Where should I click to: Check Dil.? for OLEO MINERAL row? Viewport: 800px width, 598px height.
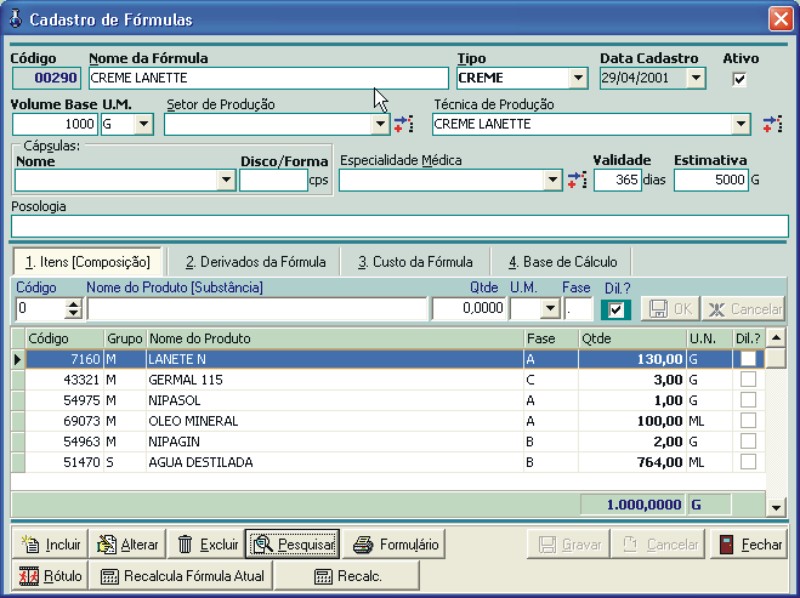pyautogui.click(x=748, y=421)
